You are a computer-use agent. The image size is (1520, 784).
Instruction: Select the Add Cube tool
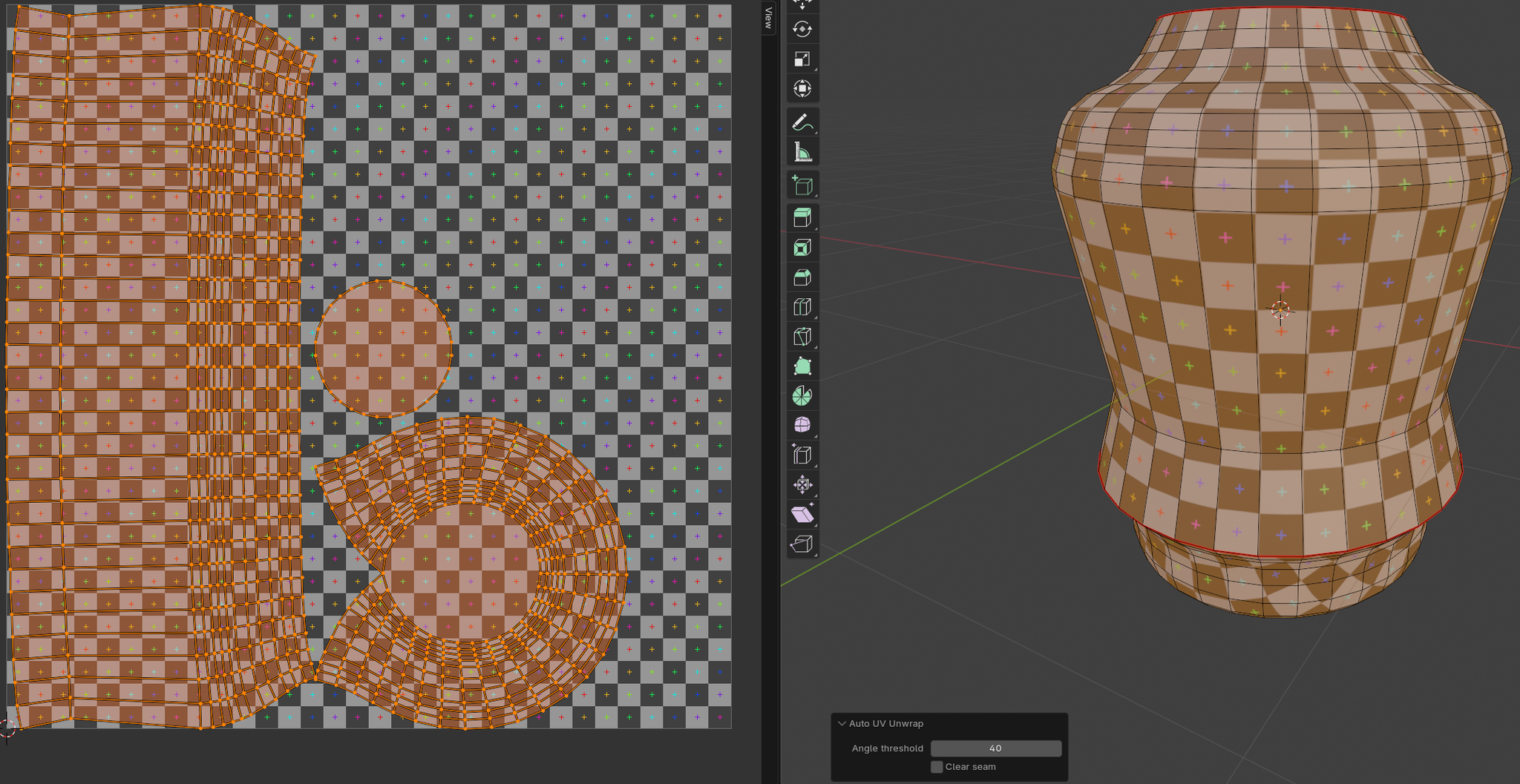point(802,185)
